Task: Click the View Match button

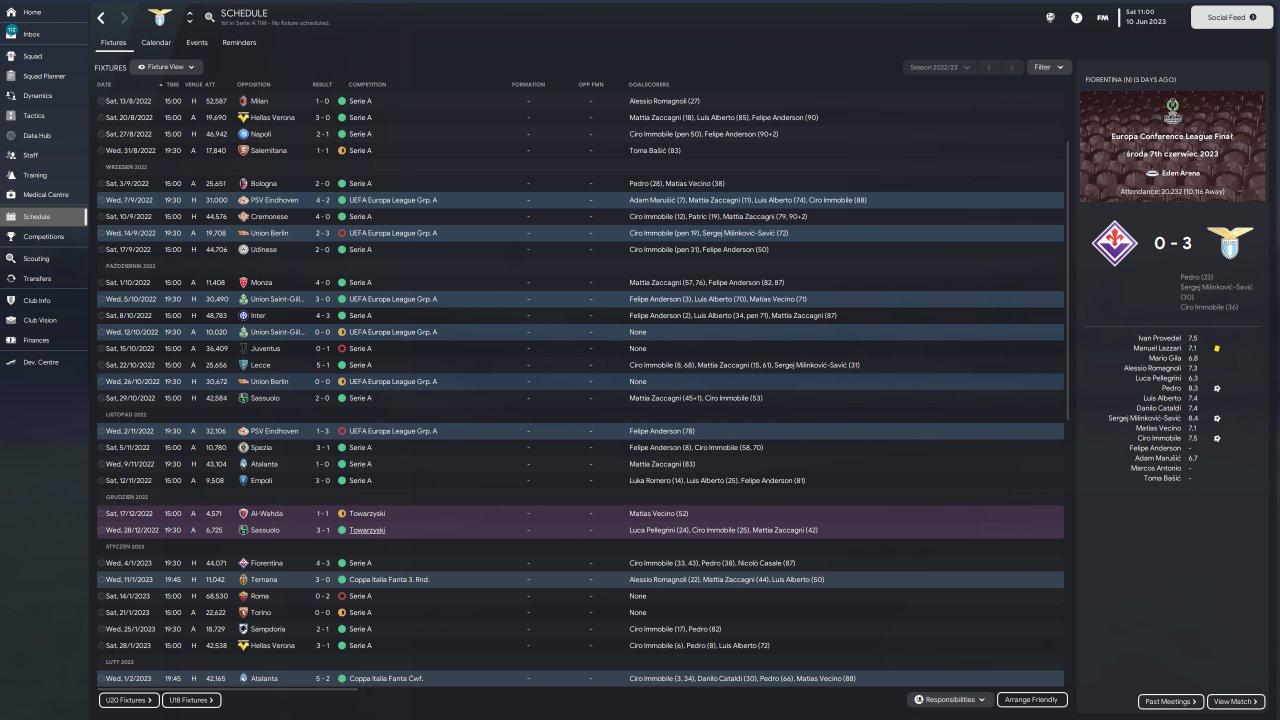Action: tap(1236, 702)
